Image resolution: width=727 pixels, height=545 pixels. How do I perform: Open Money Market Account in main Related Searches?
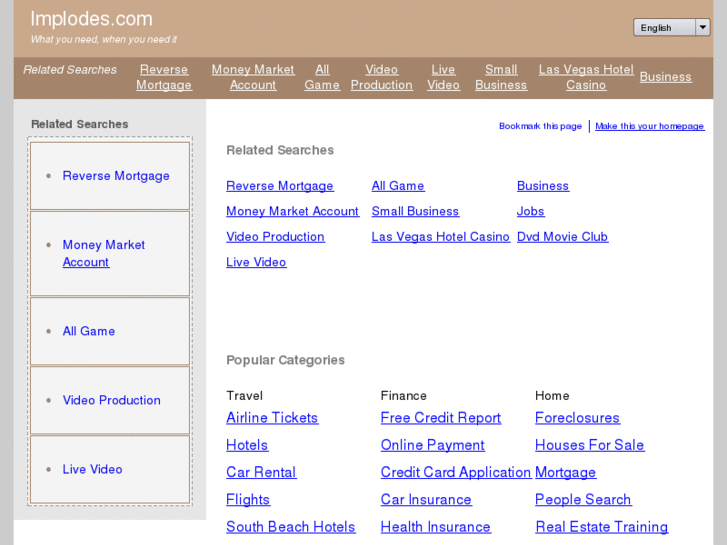click(x=293, y=212)
